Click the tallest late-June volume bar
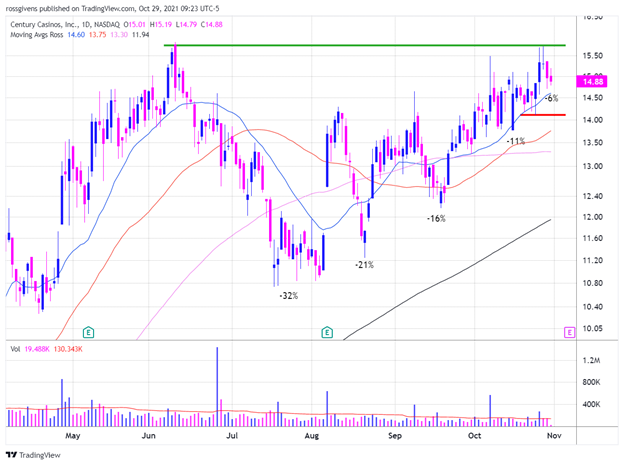Image resolution: width=624 pixels, height=465 pixels. [x=217, y=387]
